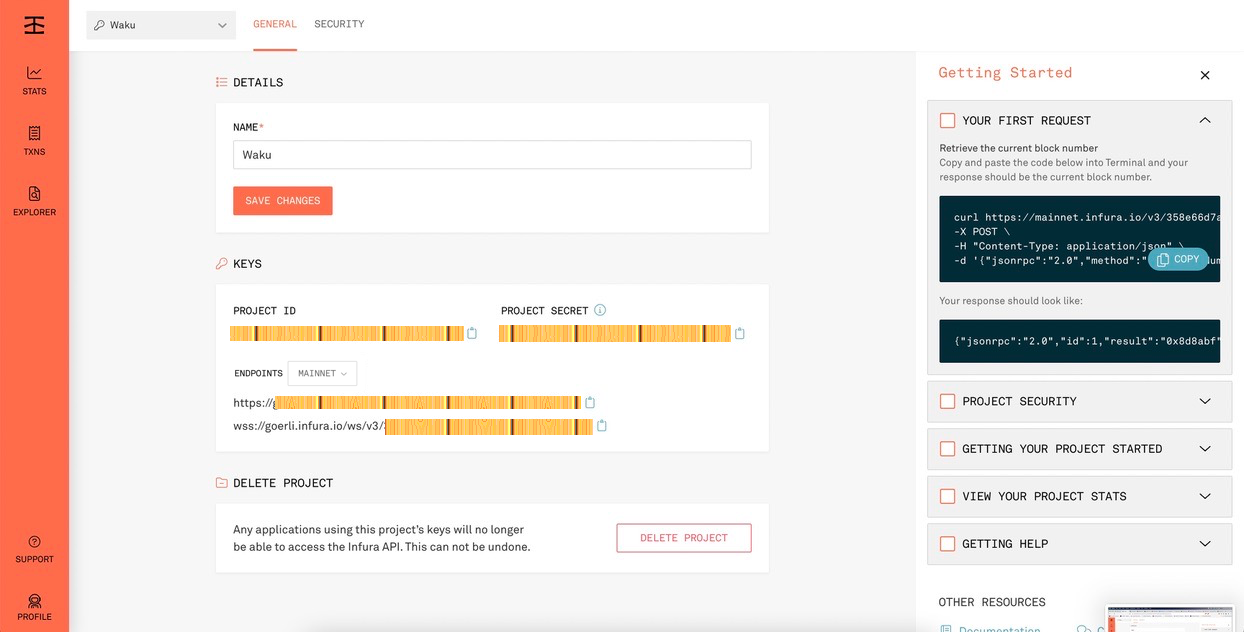Click into the project Name field

pyautogui.click(x=492, y=155)
